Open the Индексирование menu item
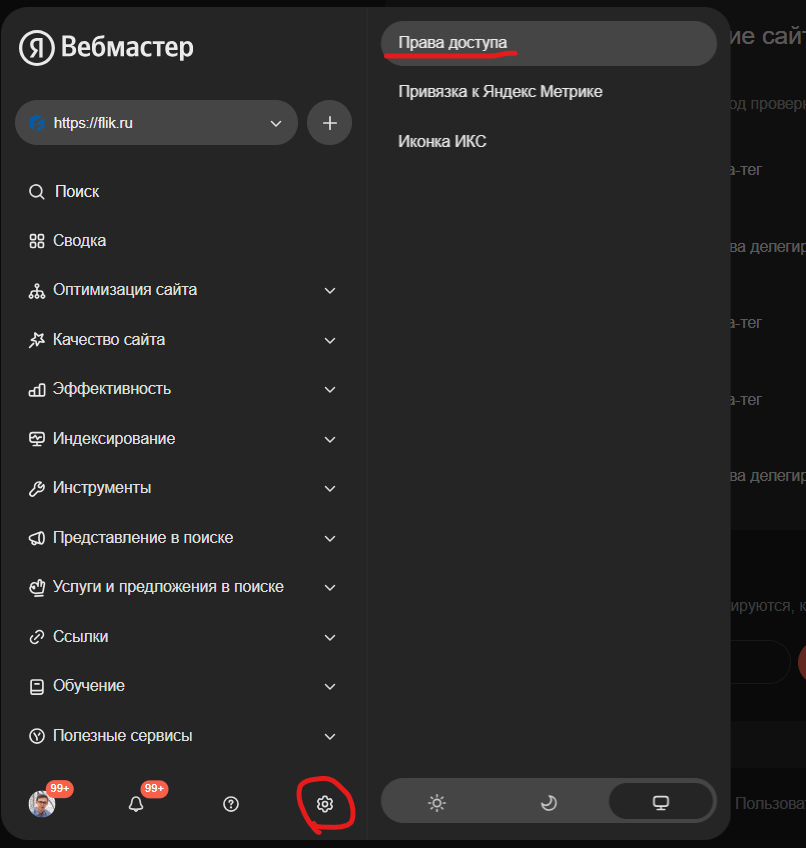Image resolution: width=806 pixels, height=848 pixels. click(114, 439)
